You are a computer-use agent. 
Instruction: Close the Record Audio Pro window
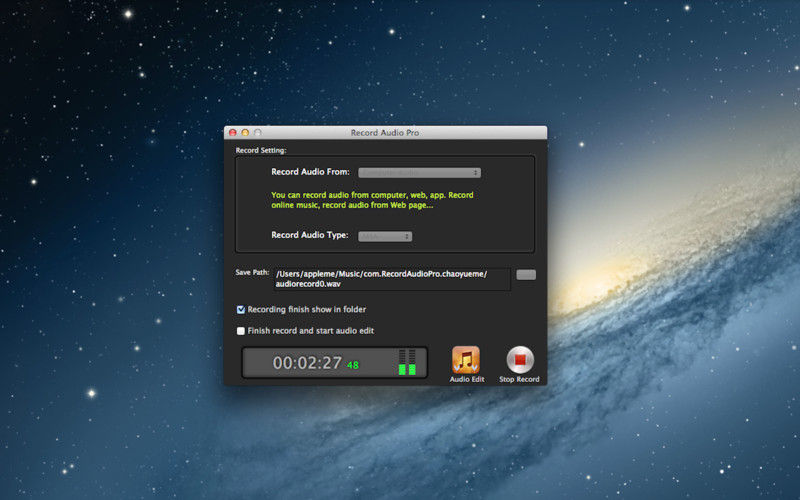(233, 133)
